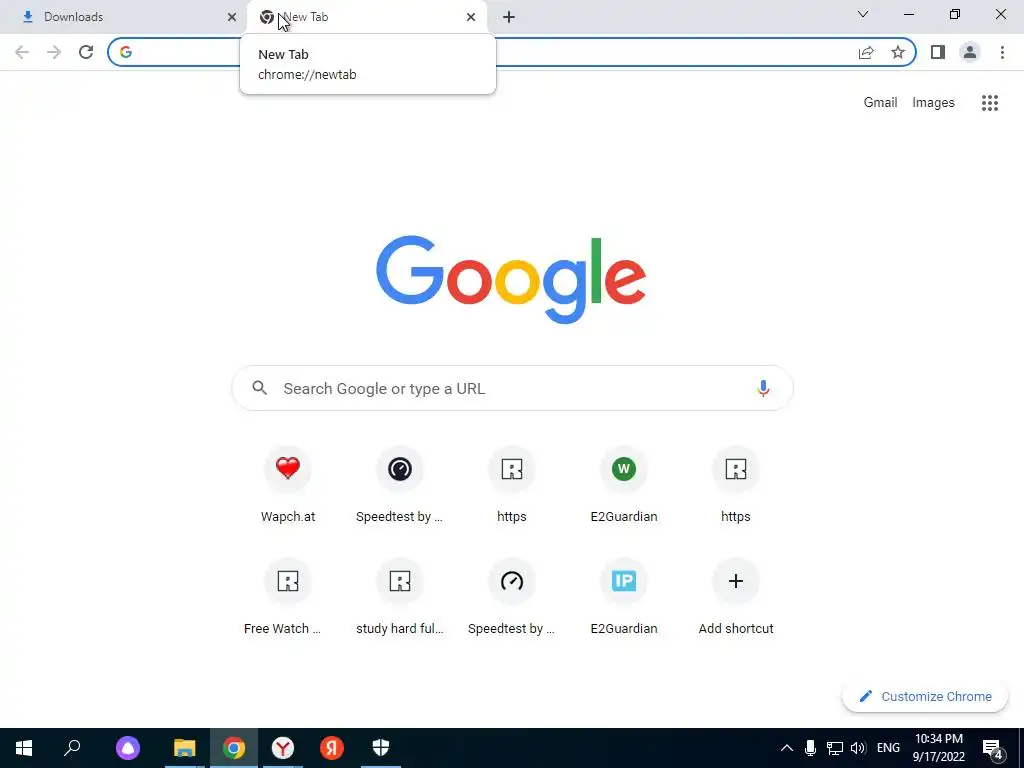Click the Customize Chrome button
This screenshot has width=1024, height=768.
[925, 696]
